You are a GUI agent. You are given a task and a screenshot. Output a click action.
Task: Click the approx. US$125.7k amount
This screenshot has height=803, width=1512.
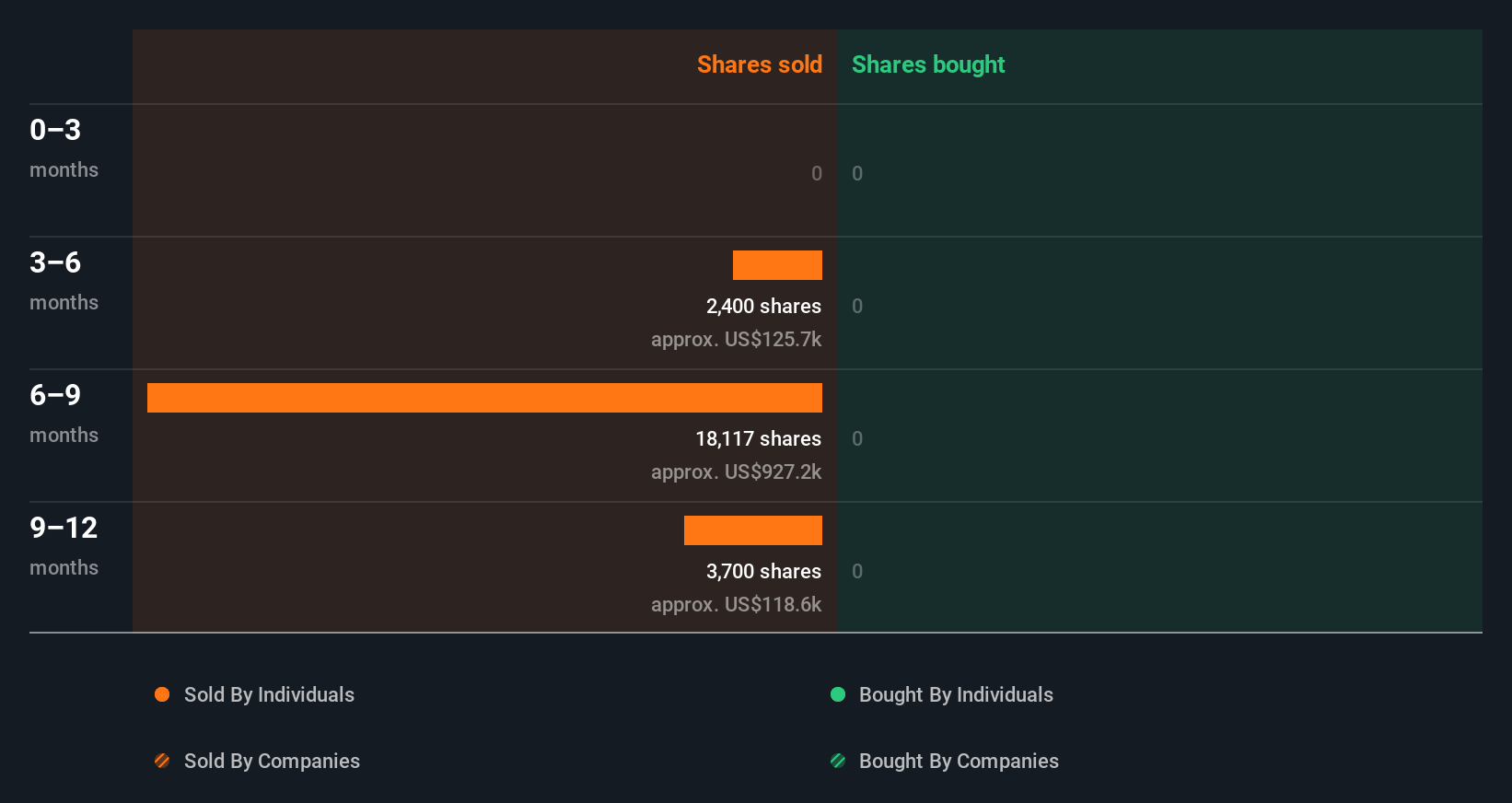click(x=736, y=340)
